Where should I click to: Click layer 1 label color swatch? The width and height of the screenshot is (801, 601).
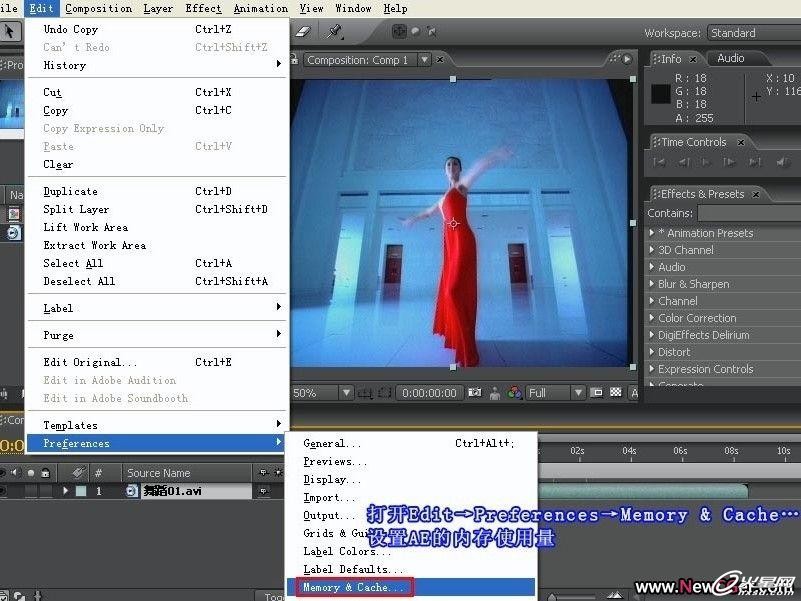[x=81, y=491]
